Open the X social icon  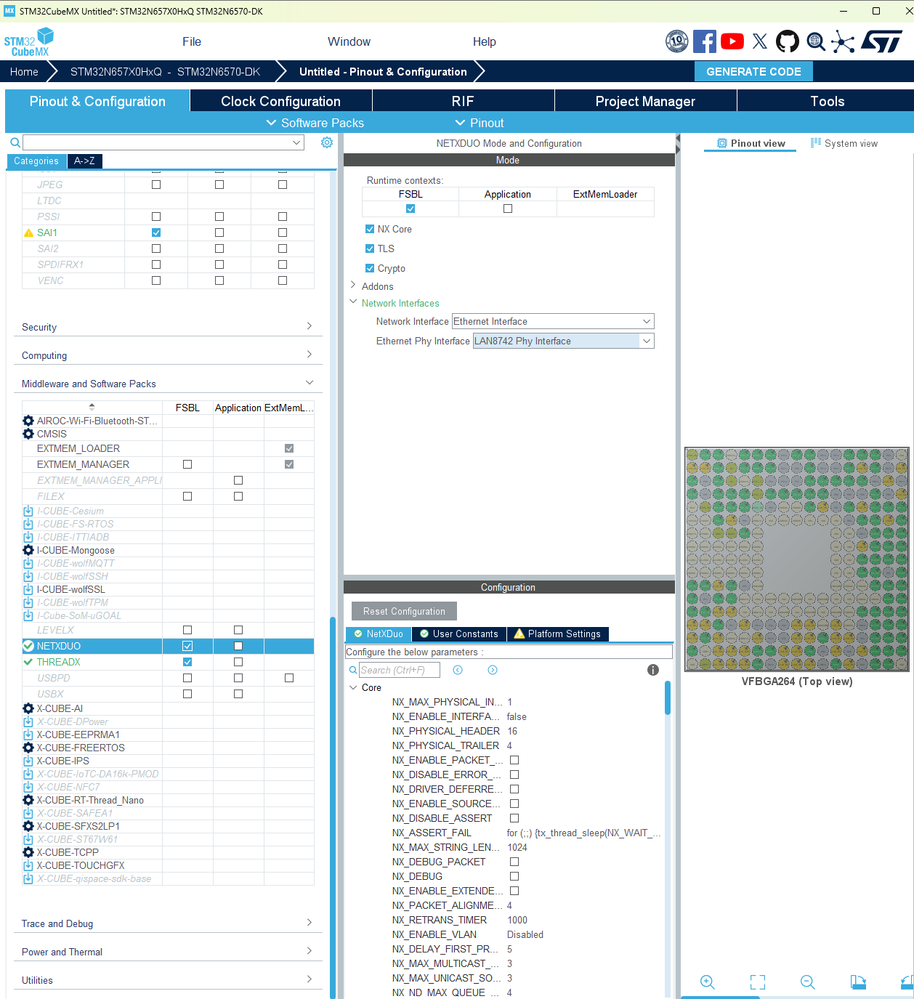coord(759,41)
